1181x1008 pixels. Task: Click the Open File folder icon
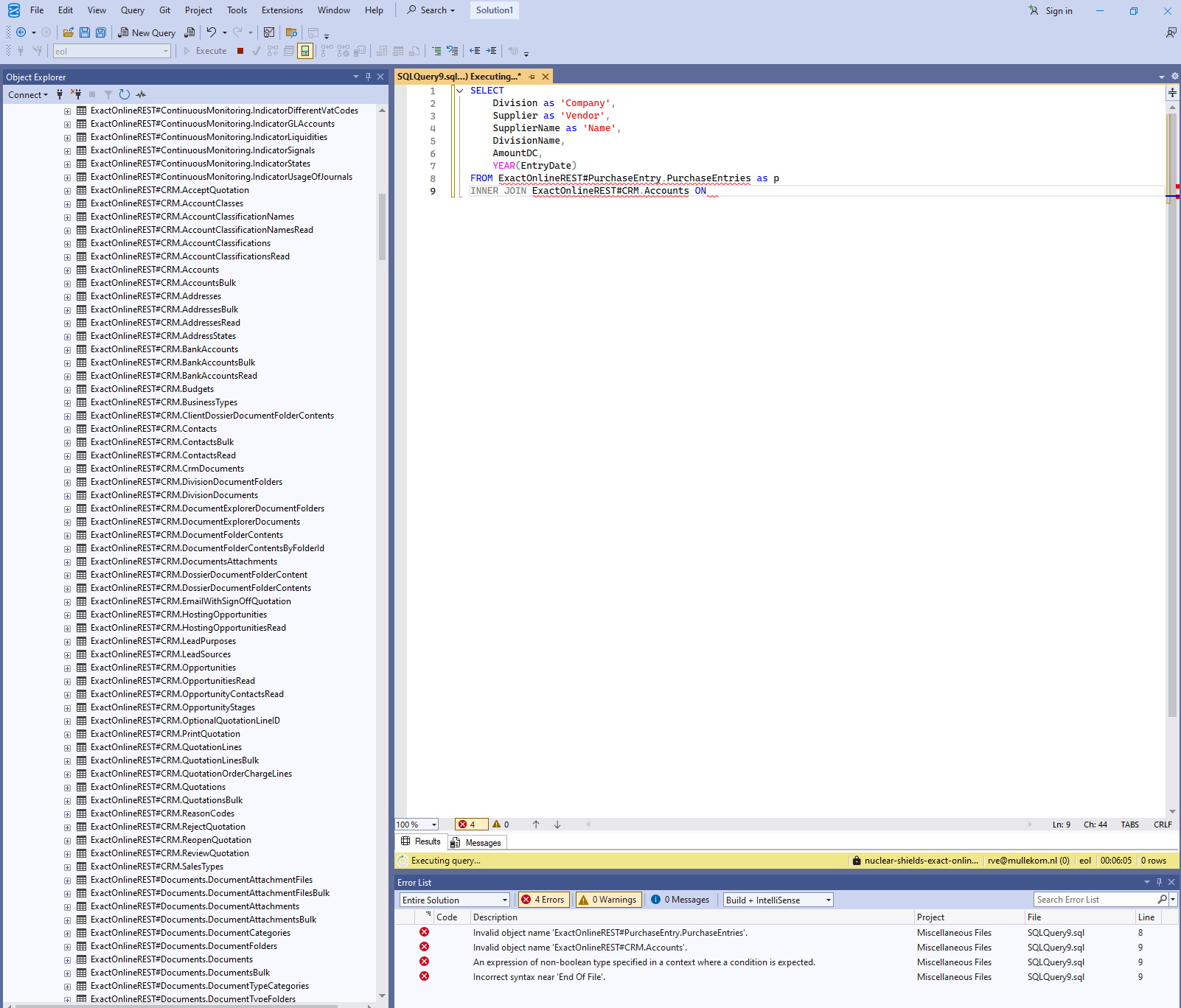[x=68, y=32]
